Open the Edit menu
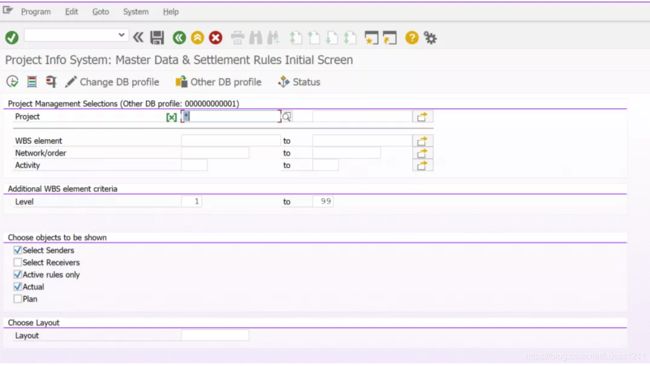Image resolution: width=650 pixels, height=366 pixels. 71,12
